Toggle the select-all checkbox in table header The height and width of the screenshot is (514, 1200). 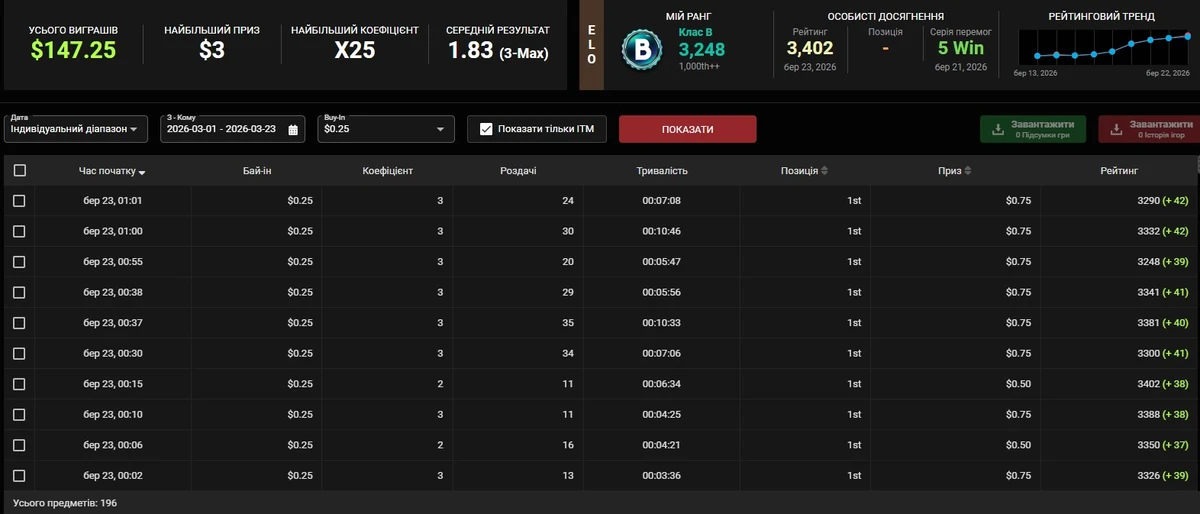tap(19, 171)
